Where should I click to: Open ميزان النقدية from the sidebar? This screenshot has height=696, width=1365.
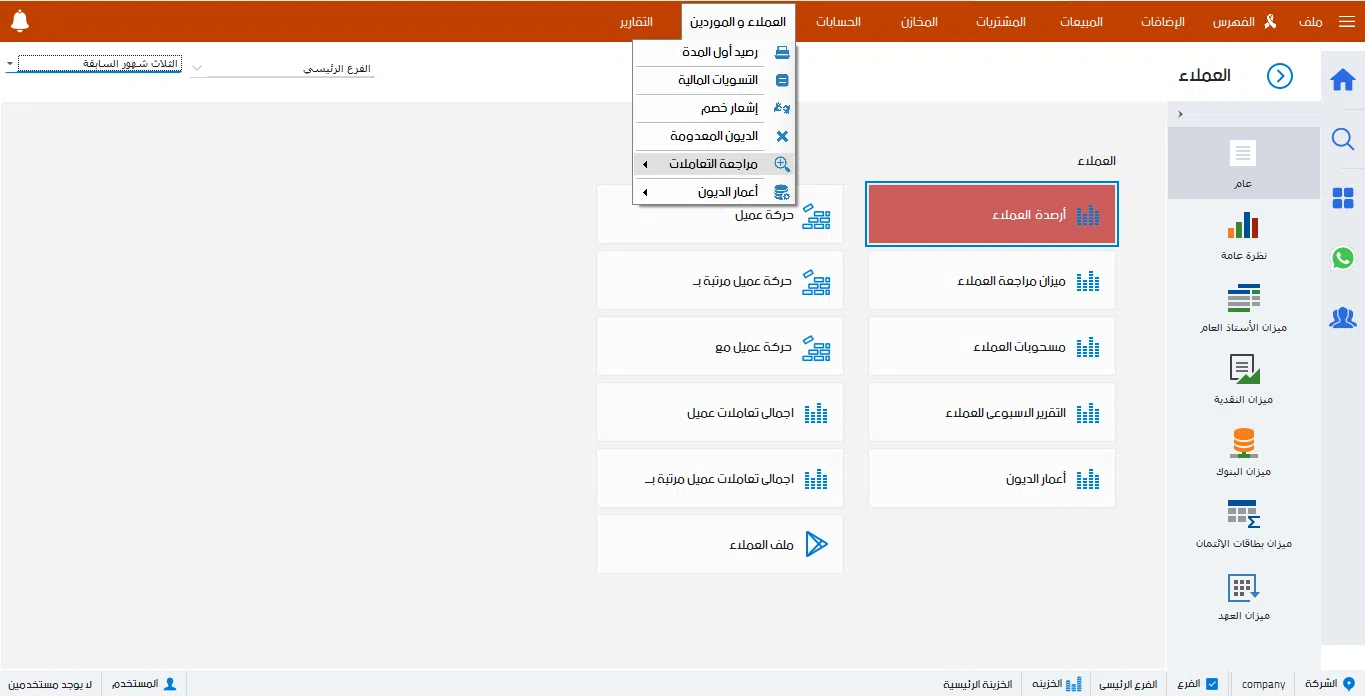click(x=1243, y=378)
